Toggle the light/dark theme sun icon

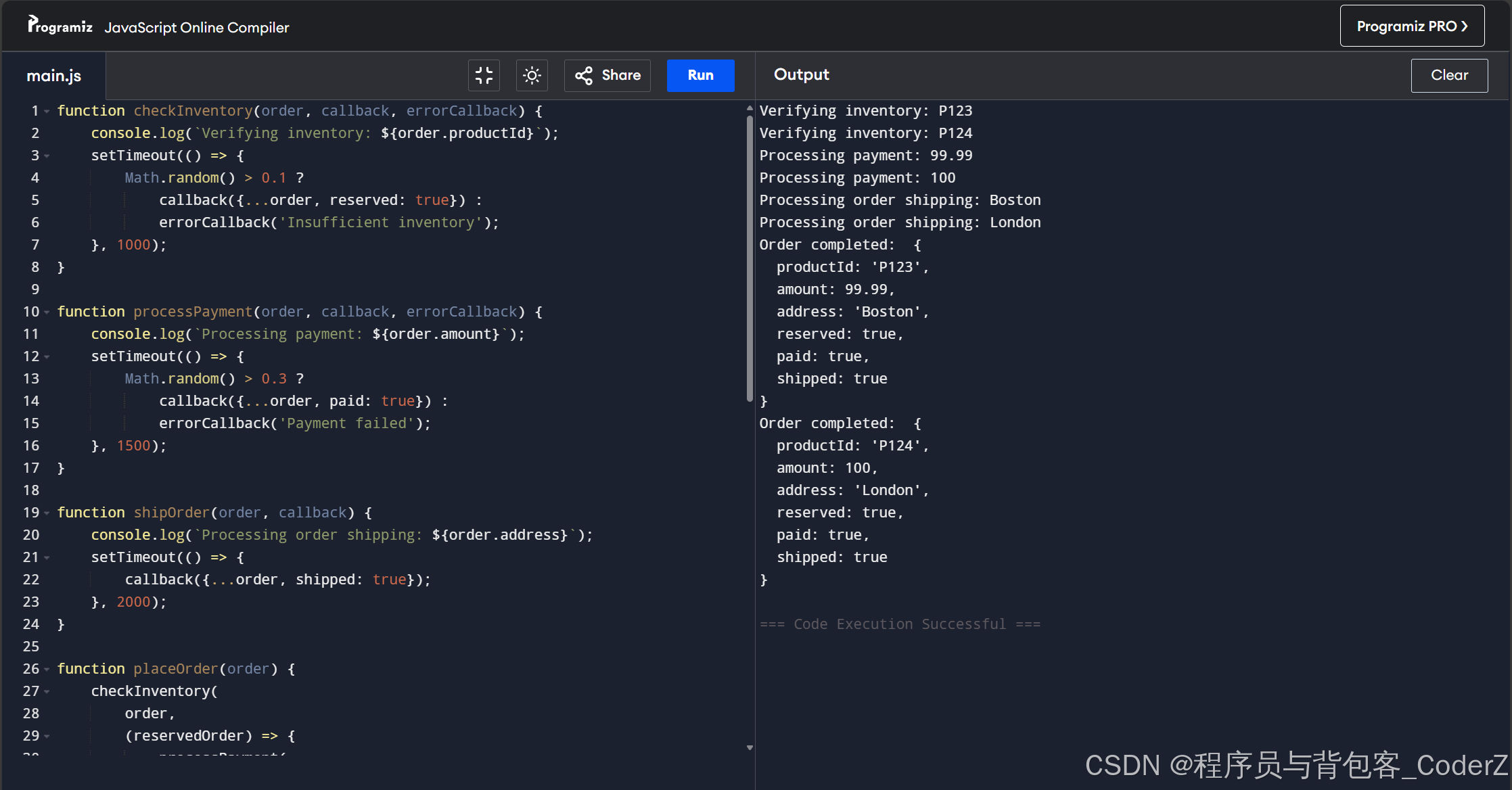click(532, 75)
